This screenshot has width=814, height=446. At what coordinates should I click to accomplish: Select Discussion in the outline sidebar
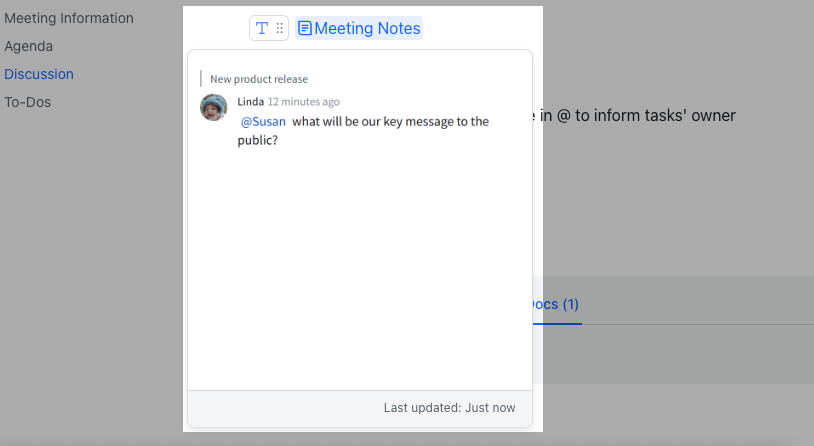(x=39, y=74)
